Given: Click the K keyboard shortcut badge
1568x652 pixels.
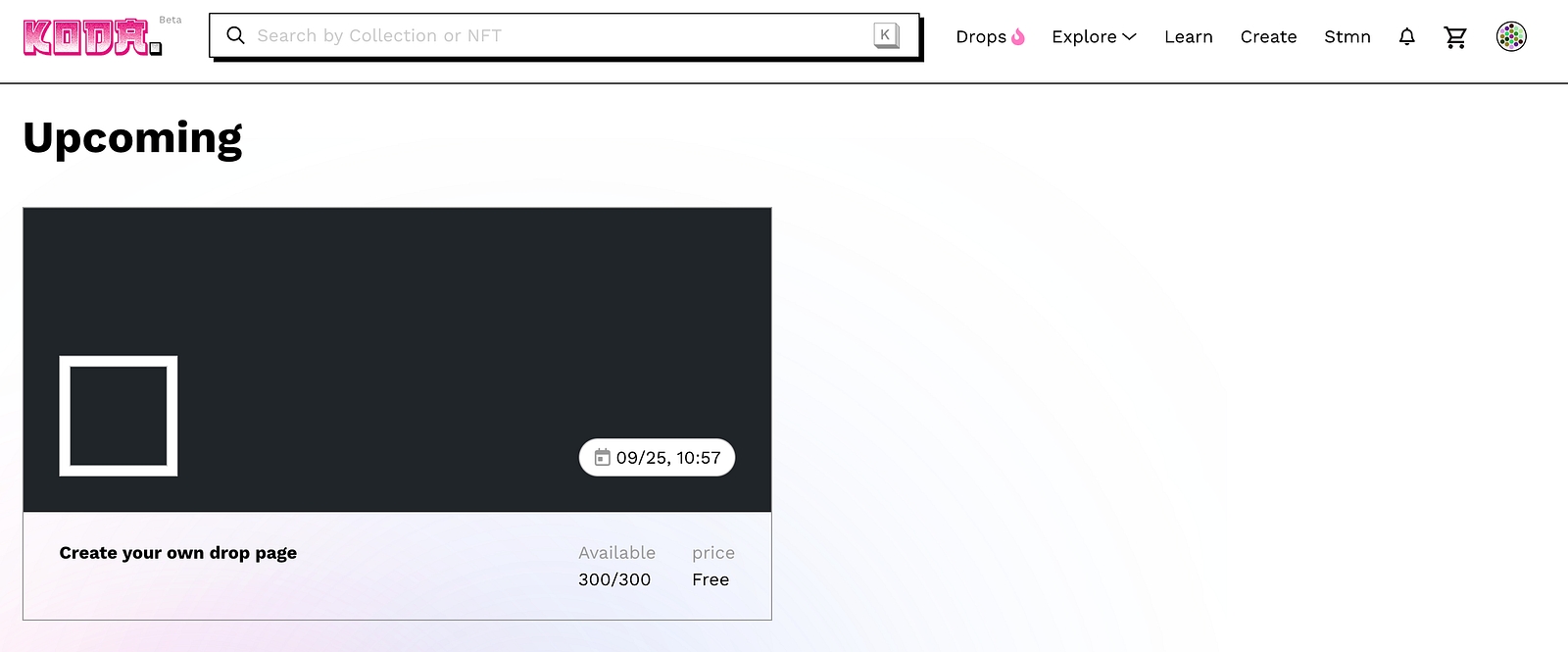Looking at the screenshot, I should tap(885, 35).
